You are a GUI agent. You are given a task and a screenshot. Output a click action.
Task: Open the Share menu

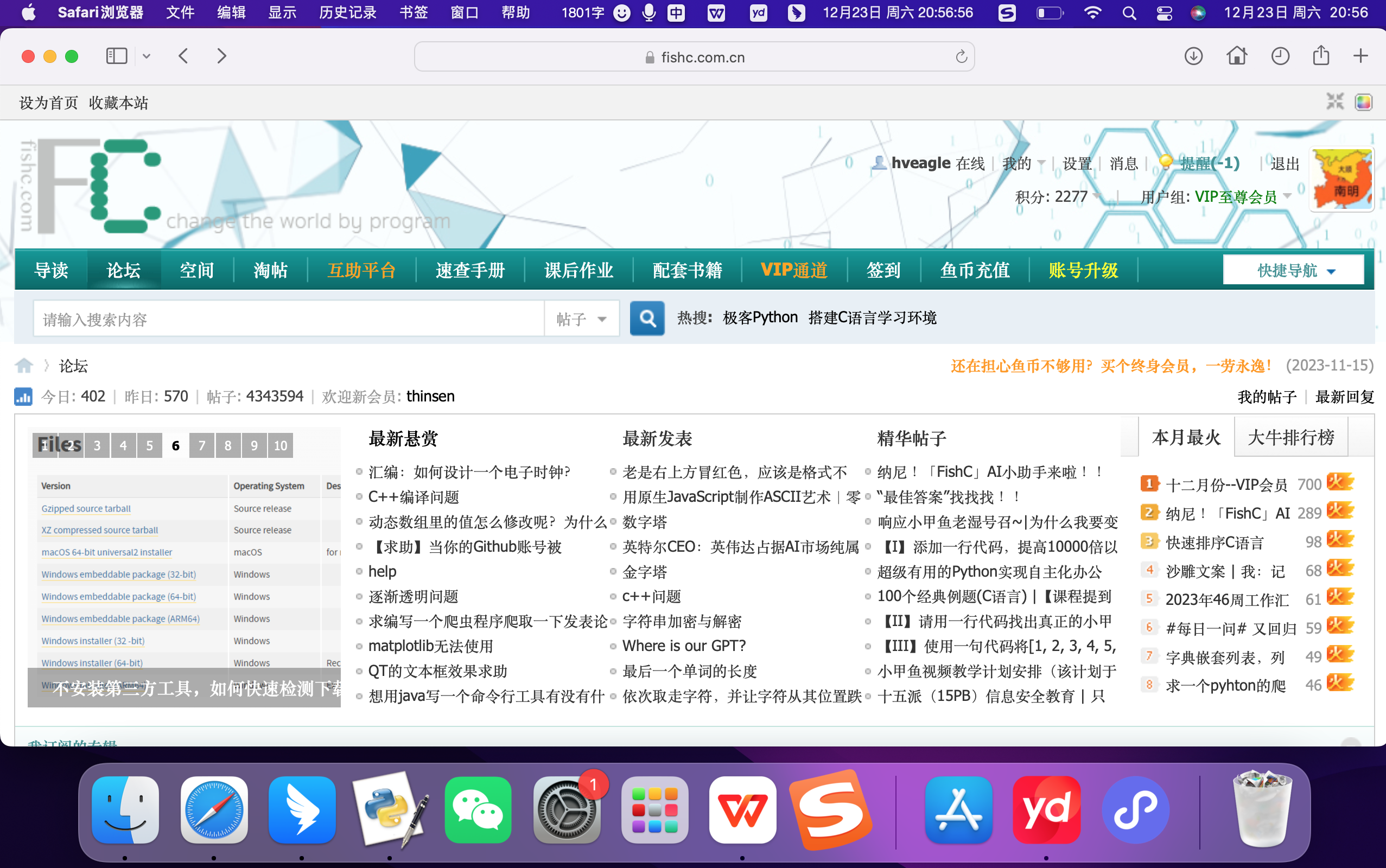[1321, 55]
